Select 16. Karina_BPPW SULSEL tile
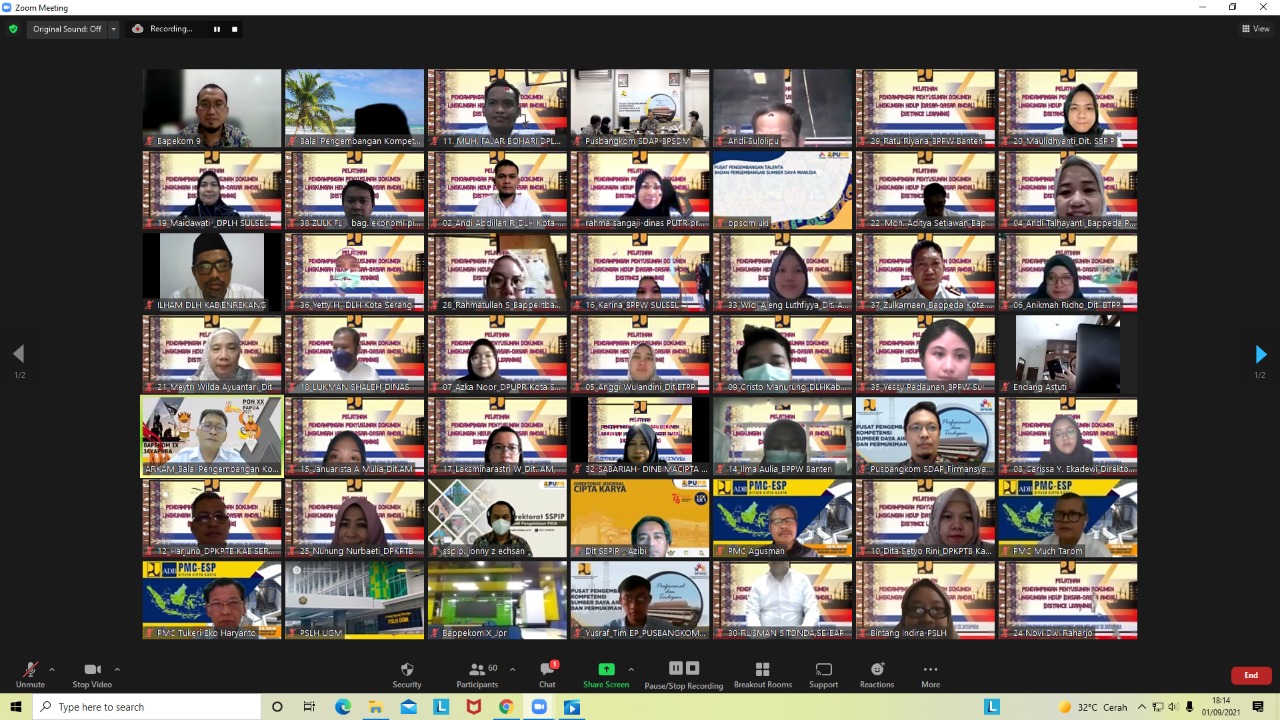The width and height of the screenshot is (1280, 720). (x=640, y=272)
